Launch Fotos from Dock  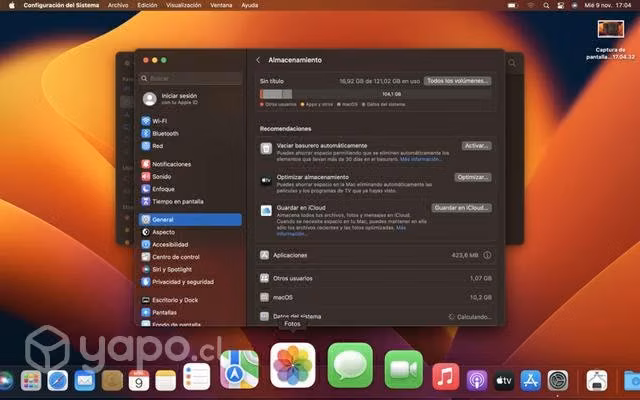click(x=293, y=365)
